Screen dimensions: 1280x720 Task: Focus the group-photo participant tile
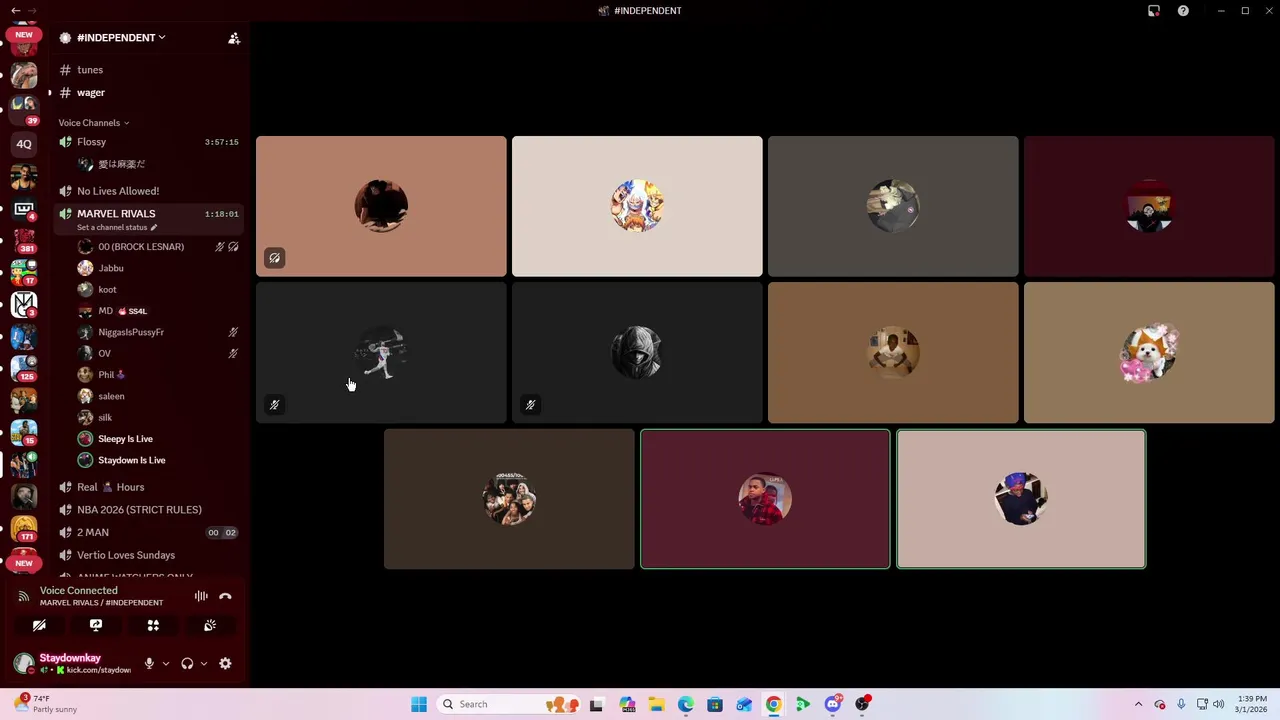[509, 499]
